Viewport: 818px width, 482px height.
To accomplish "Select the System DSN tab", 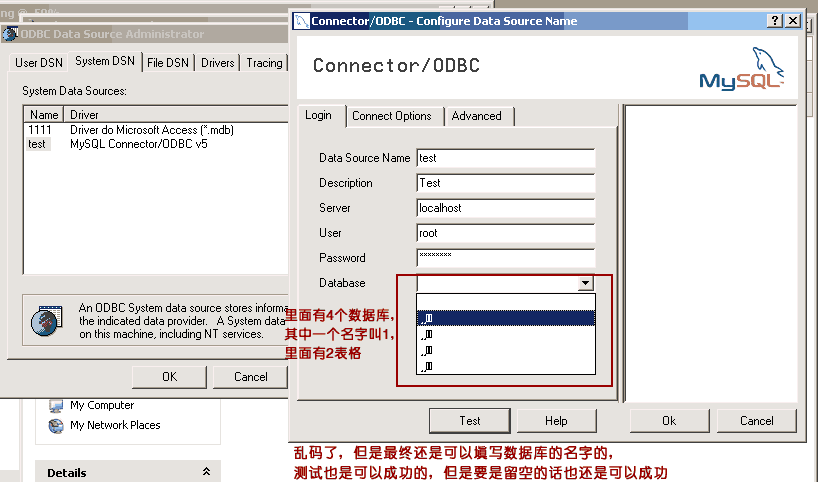I will (x=105, y=61).
